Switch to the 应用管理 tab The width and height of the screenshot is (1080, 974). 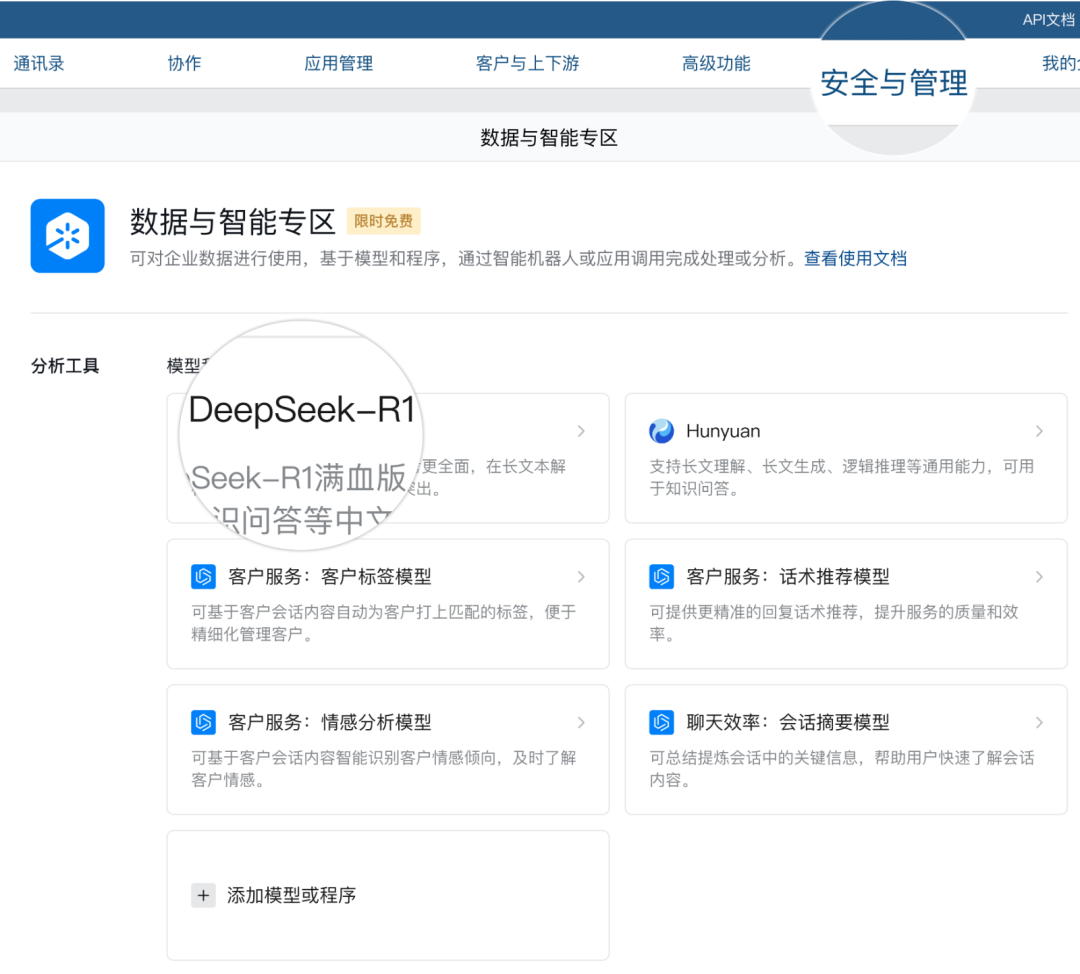338,64
